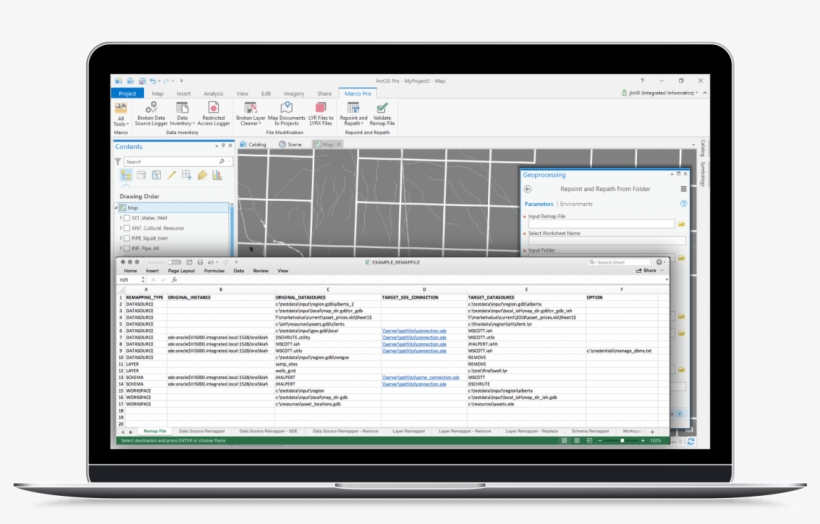Open the Broken Layer Cleaner tool
820x524 pixels.
pos(250,113)
